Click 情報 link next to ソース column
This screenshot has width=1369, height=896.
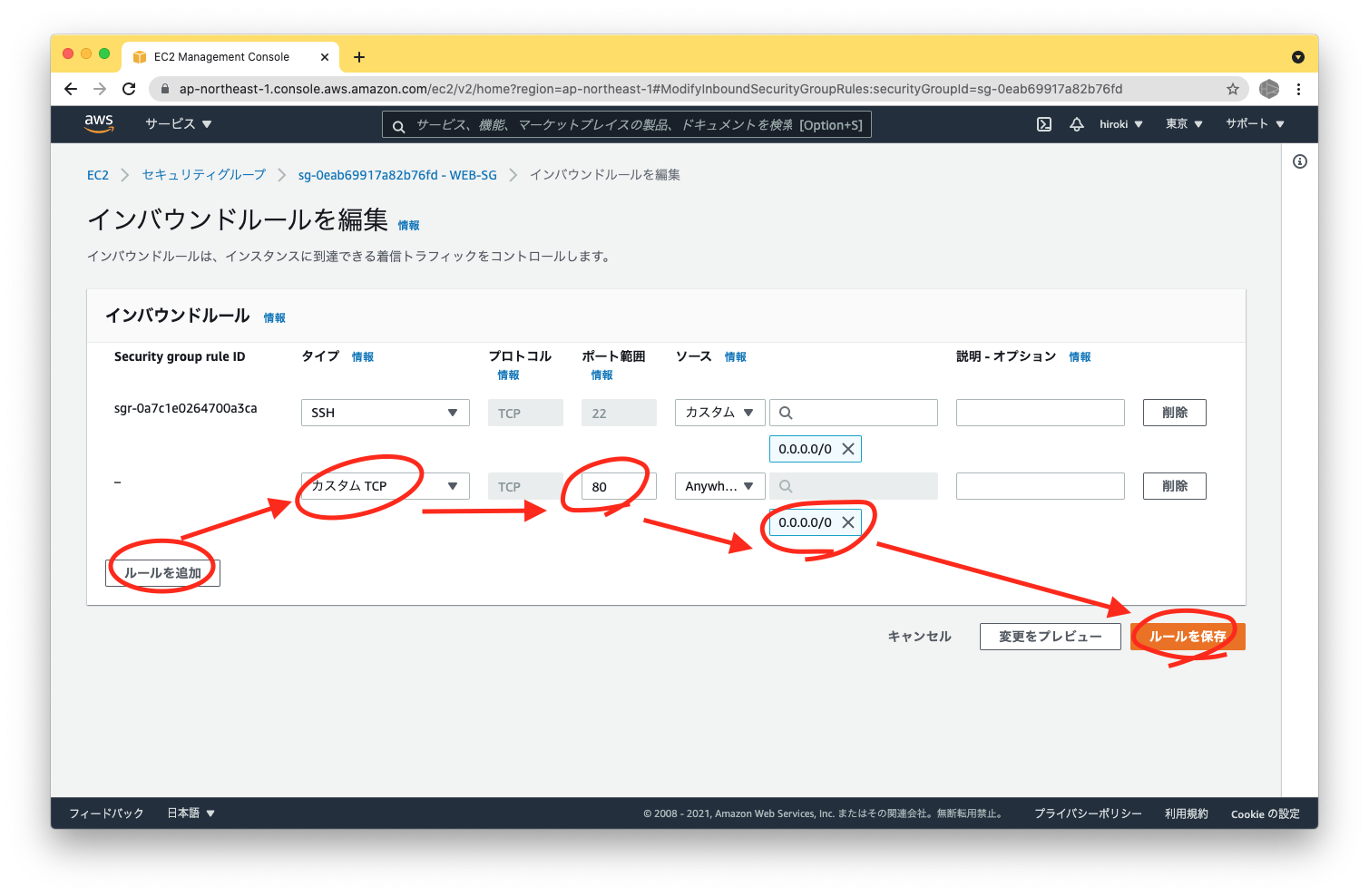[736, 357]
